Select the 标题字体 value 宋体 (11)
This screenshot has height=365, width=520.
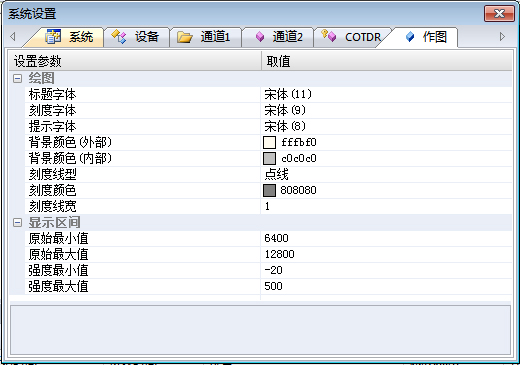point(288,94)
